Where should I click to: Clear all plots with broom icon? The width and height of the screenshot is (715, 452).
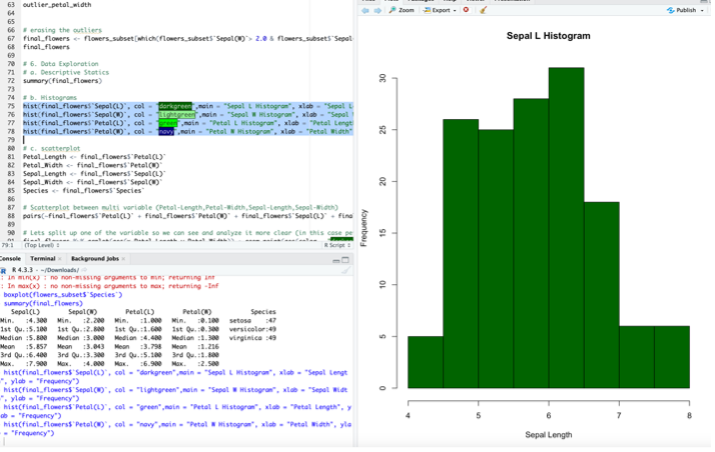coord(483,10)
